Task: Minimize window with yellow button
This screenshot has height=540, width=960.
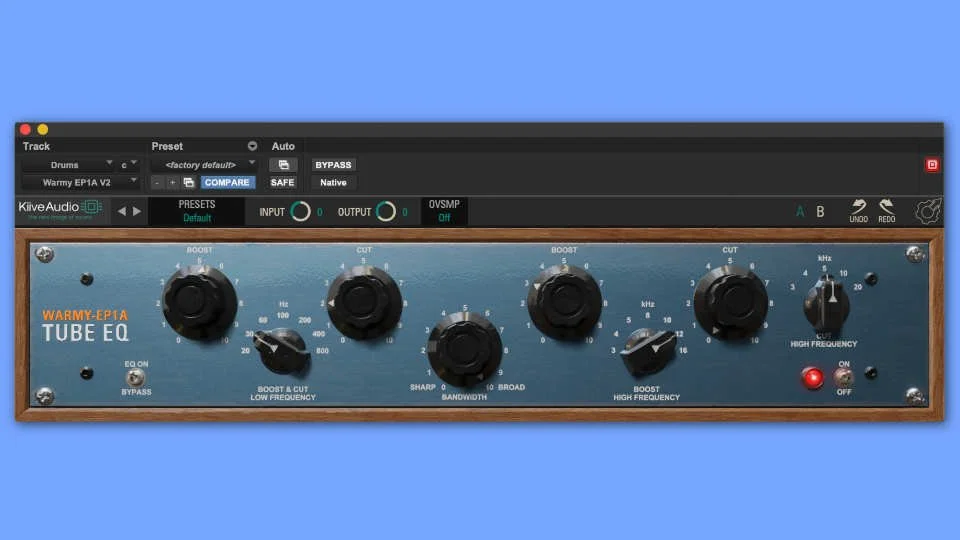Action: (42, 129)
